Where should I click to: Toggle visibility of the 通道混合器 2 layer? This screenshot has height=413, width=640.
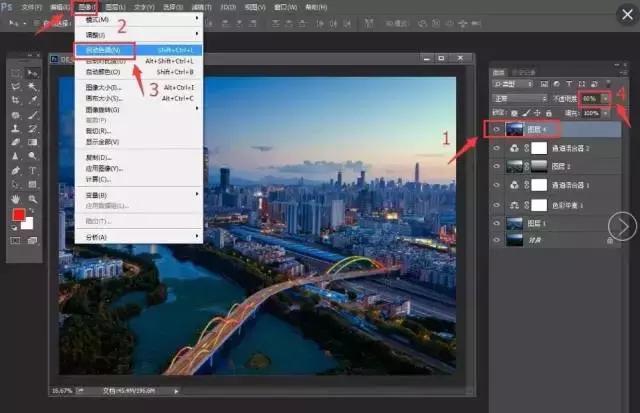click(x=497, y=147)
